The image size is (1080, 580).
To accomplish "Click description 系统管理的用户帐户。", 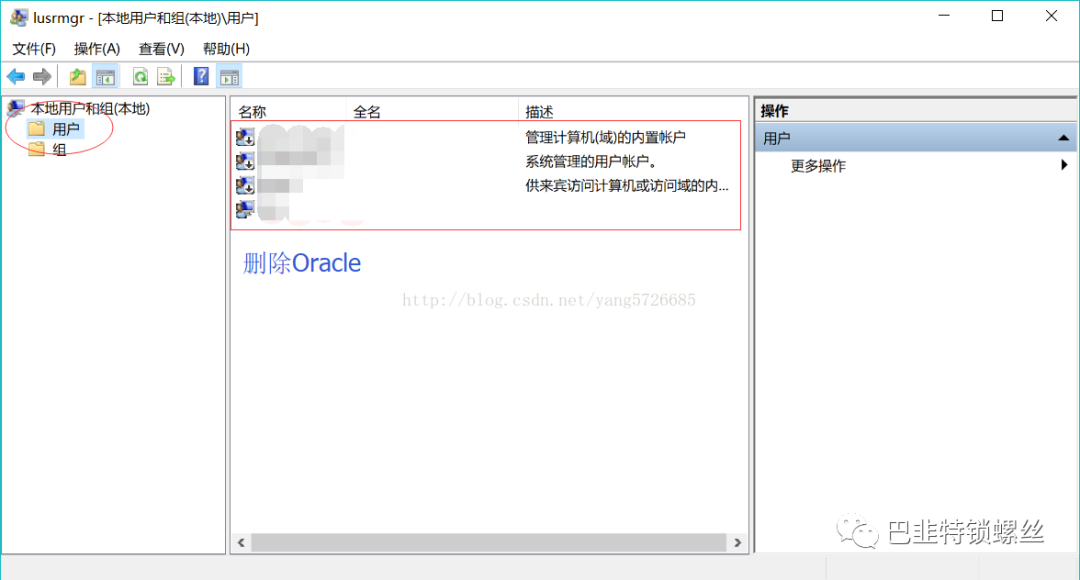I will point(591,161).
